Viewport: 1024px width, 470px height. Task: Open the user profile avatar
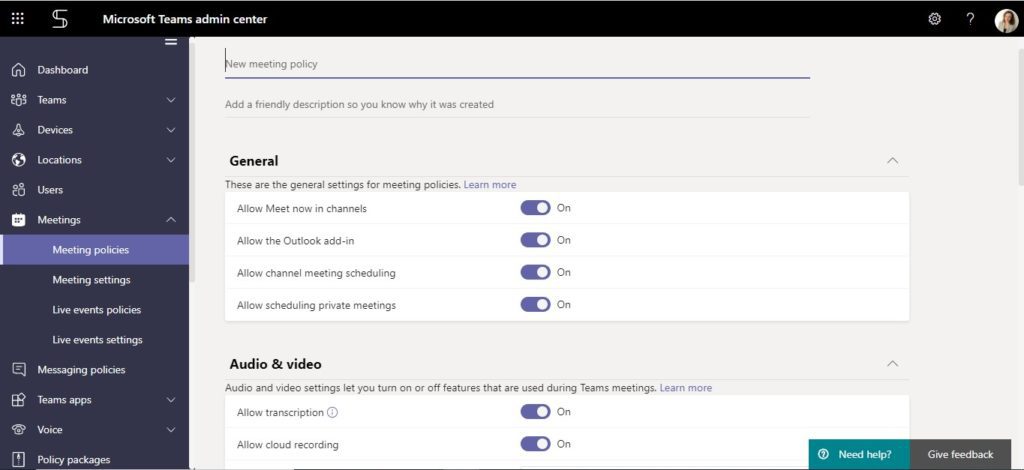1006,20
